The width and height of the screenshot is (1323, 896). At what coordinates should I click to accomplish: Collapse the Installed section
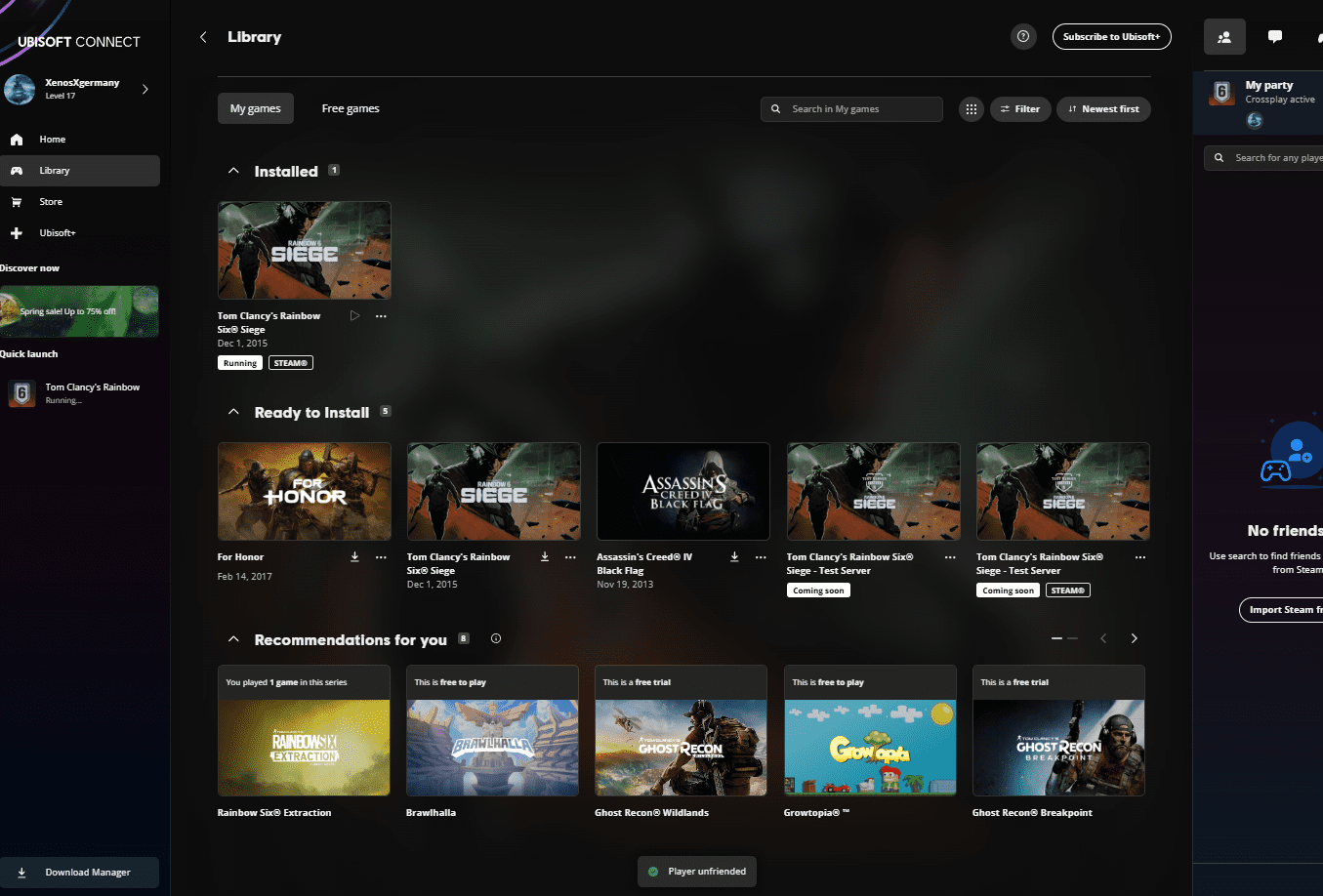pos(233,171)
